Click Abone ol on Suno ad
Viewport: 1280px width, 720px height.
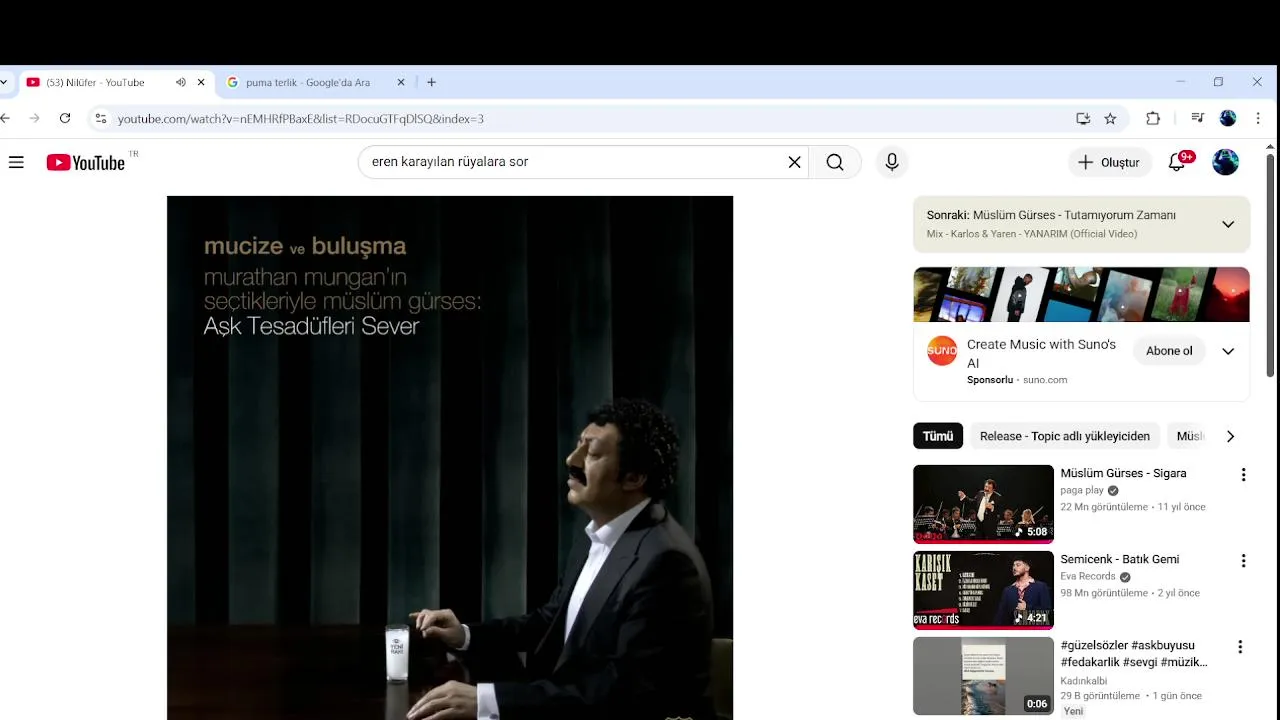pos(1169,351)
